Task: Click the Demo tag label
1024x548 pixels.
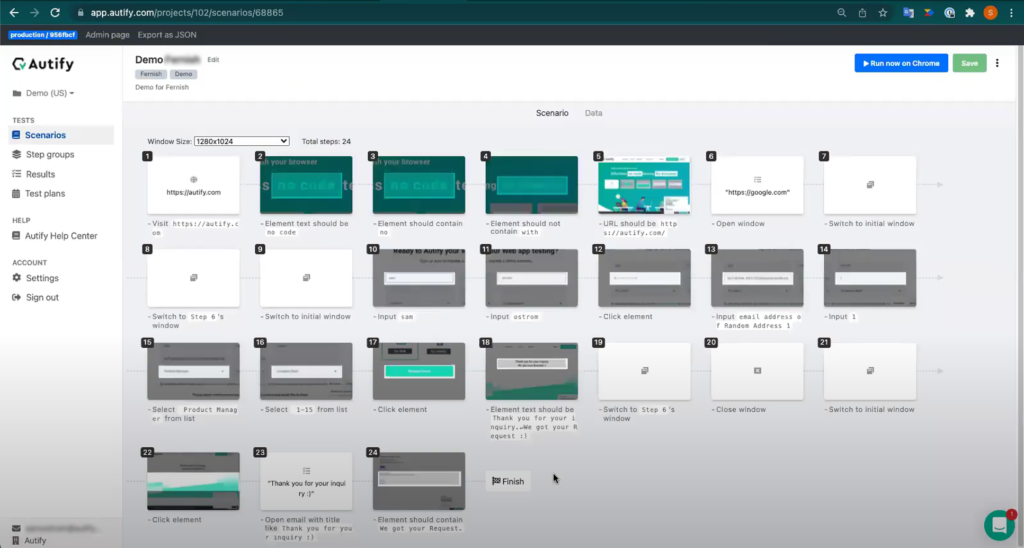Action: coord(184,74)
